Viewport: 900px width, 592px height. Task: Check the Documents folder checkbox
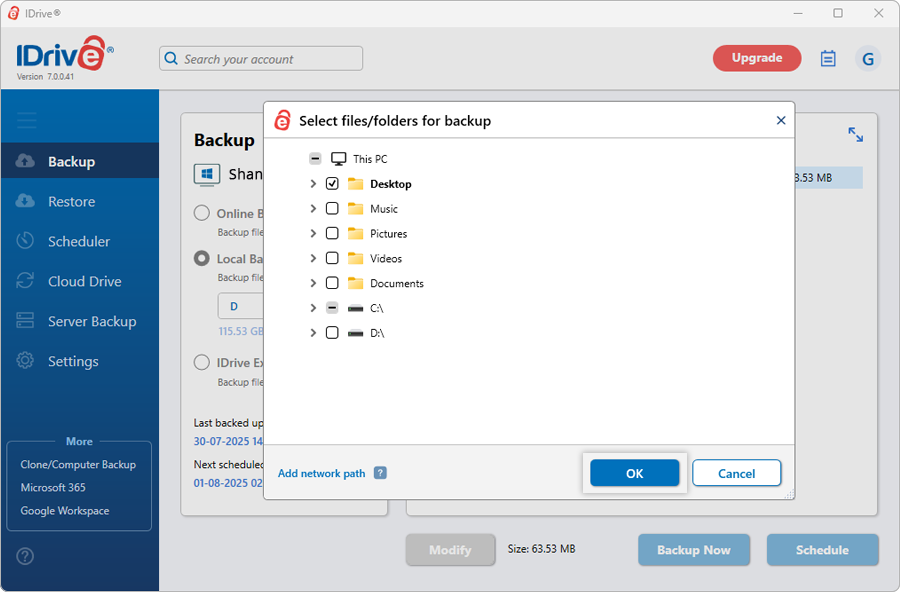pos(332,283)
